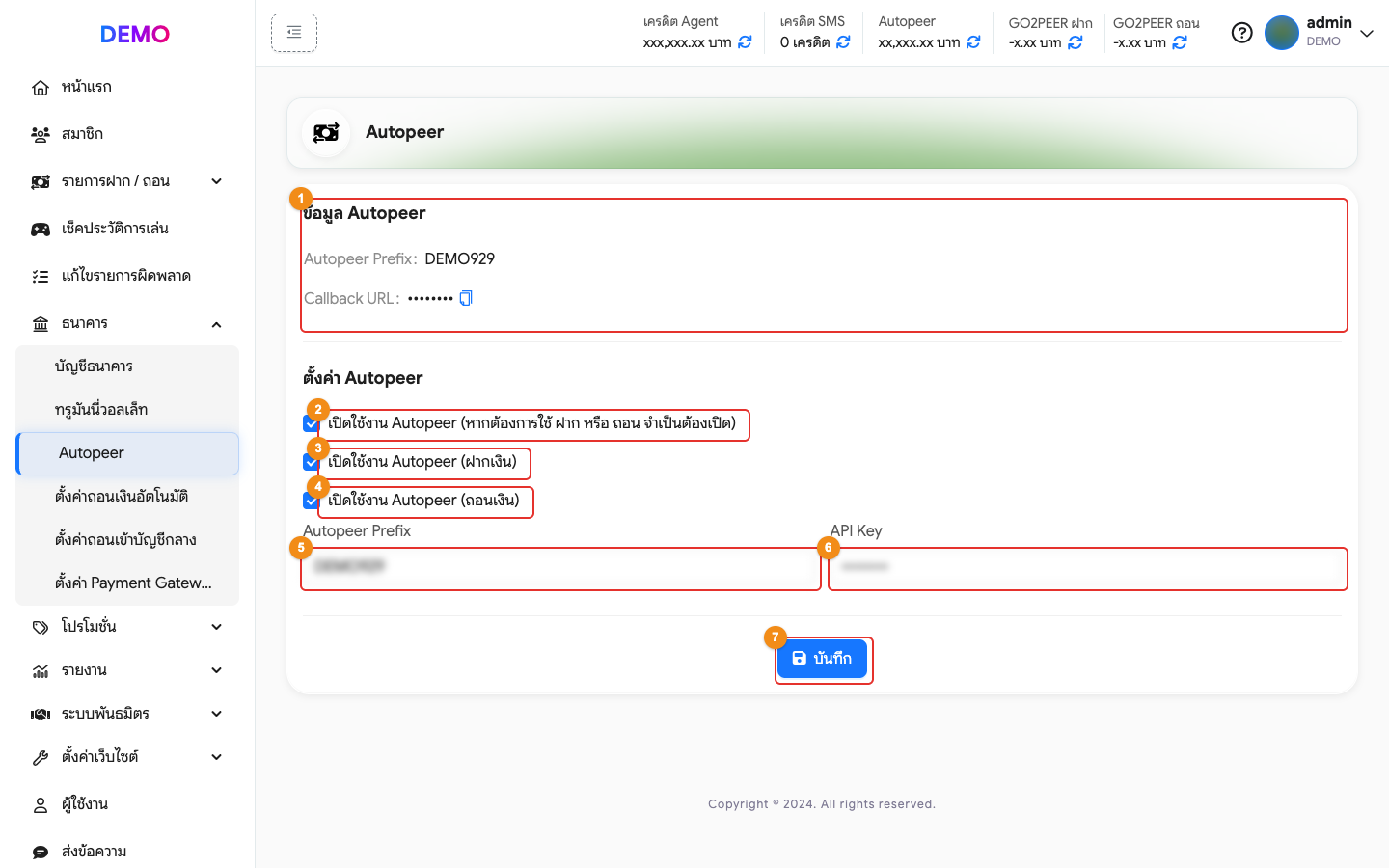1389x868 pixels.
Task: Copy the Callback URL
Action: coord(466,298)
